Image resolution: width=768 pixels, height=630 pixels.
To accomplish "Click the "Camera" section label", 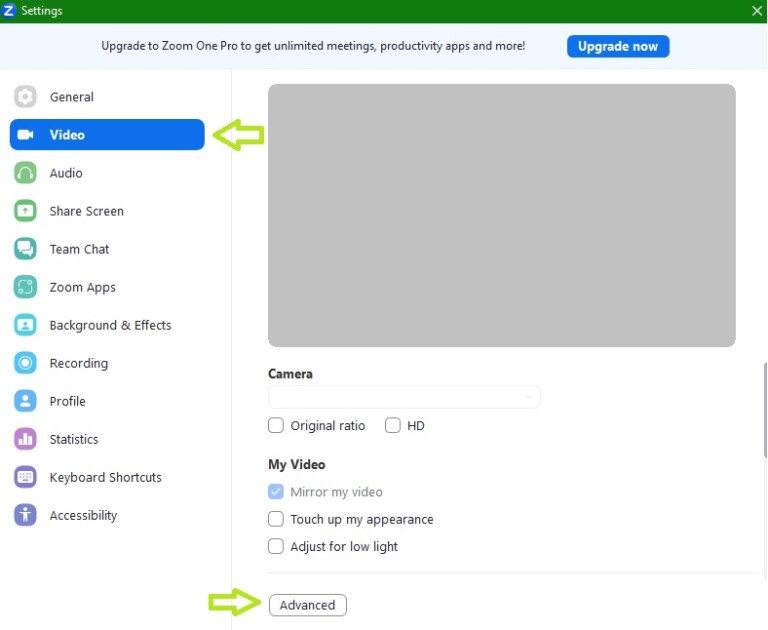I will [x=290, y=374].
